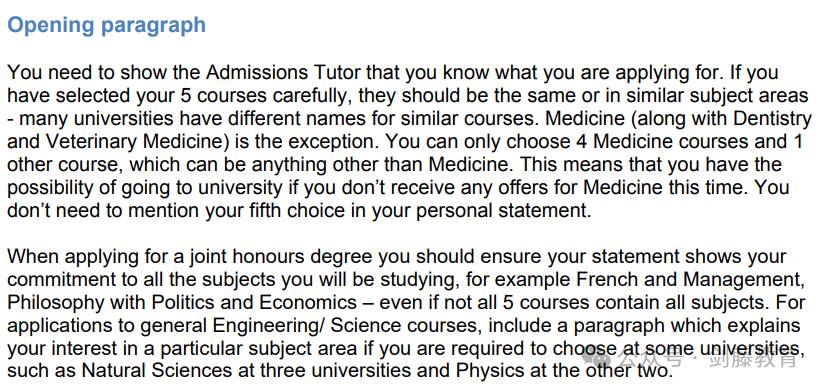
Task: Click the '剑藤教育' watermark text
Action: (x=754, y=359)
